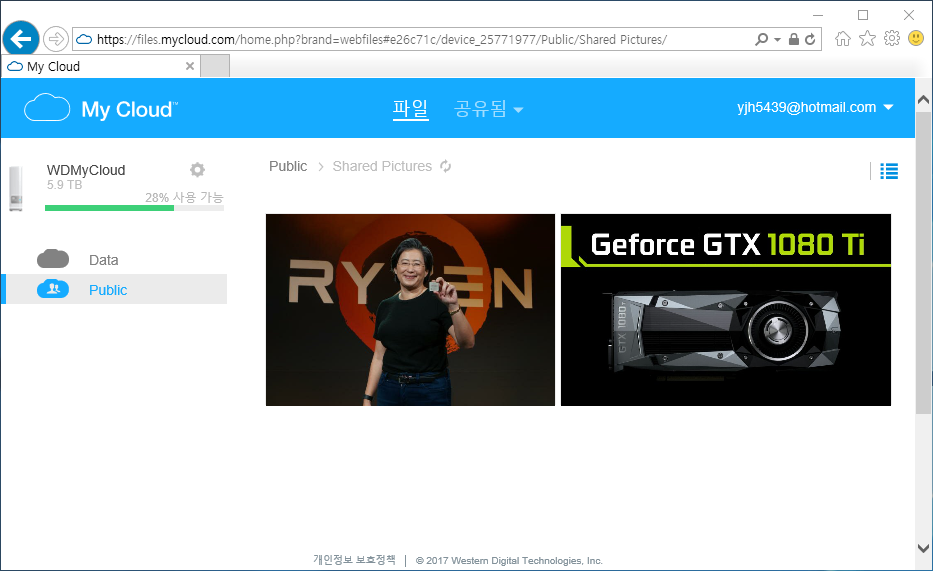The image size is (933, 571).
Task: Open browser tools gear icon
Action: pyautogui.click(x=891, y=39)
